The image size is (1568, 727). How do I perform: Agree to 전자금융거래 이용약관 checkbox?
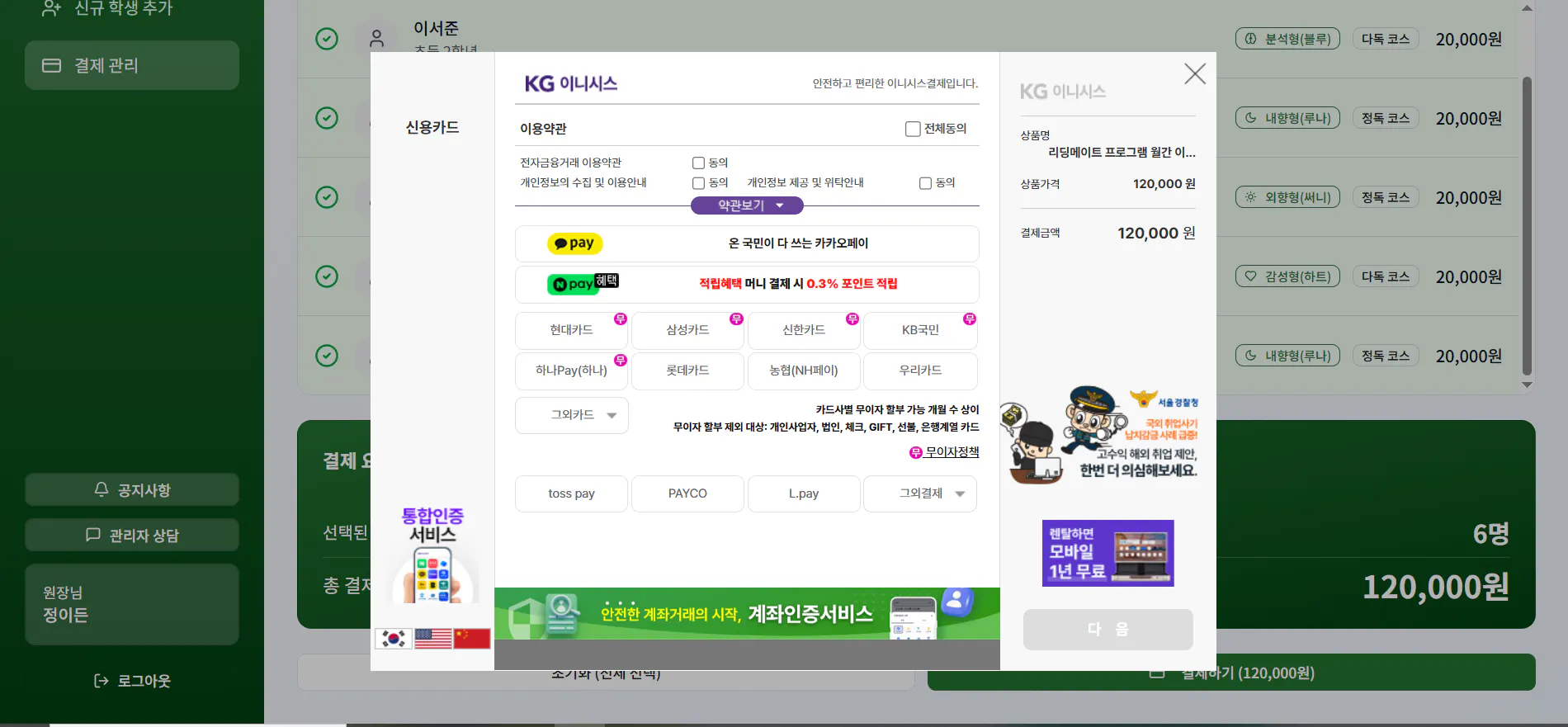click(x=698, y=163)
